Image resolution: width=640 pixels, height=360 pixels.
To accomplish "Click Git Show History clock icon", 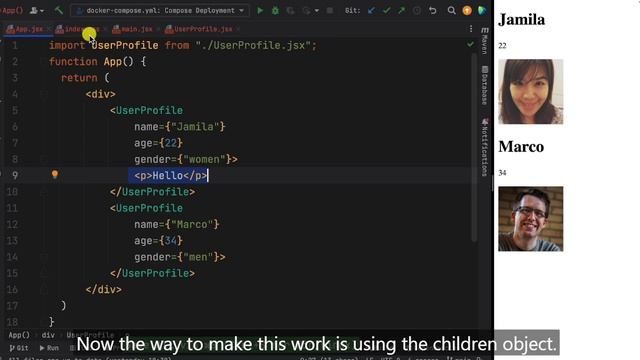I will coord(417,10).
